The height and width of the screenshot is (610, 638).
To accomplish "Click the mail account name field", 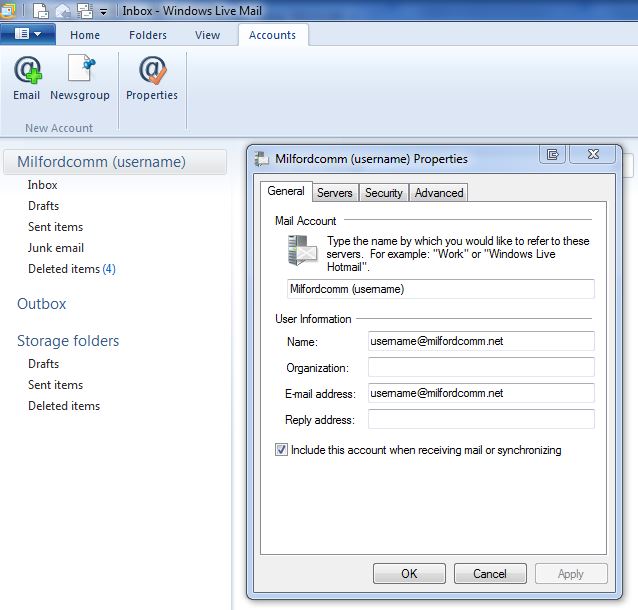I will coord(441,289).
